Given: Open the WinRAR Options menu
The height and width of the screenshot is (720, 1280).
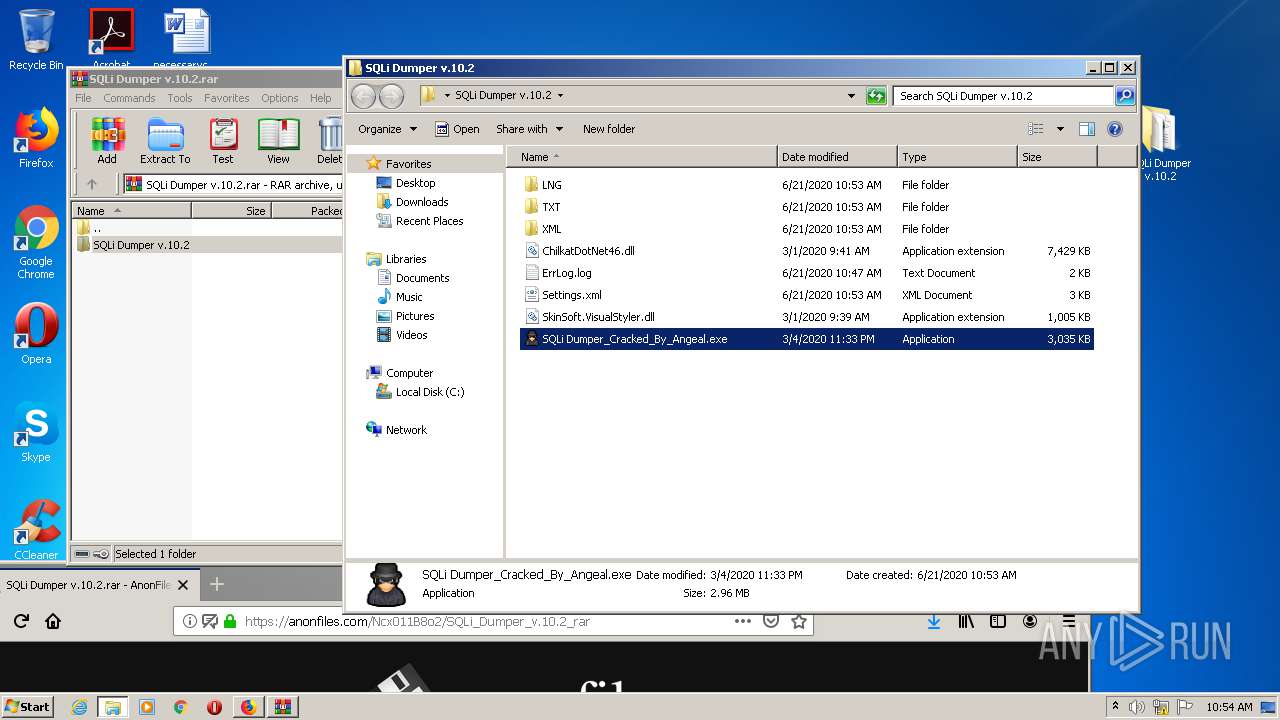Looking at the screenshot, I should click(280, 98).
